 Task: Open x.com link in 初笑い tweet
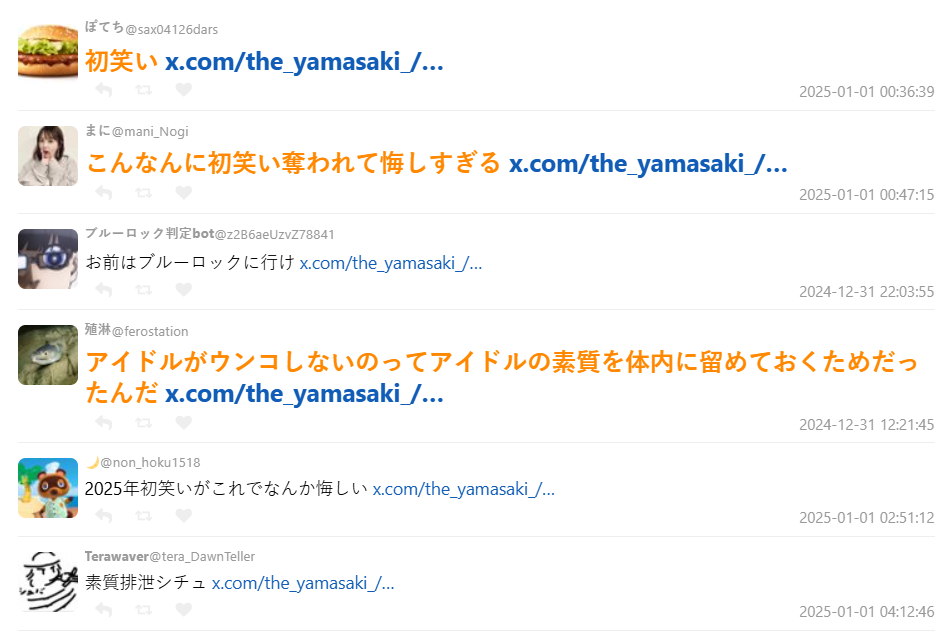[x=304, y=62]
